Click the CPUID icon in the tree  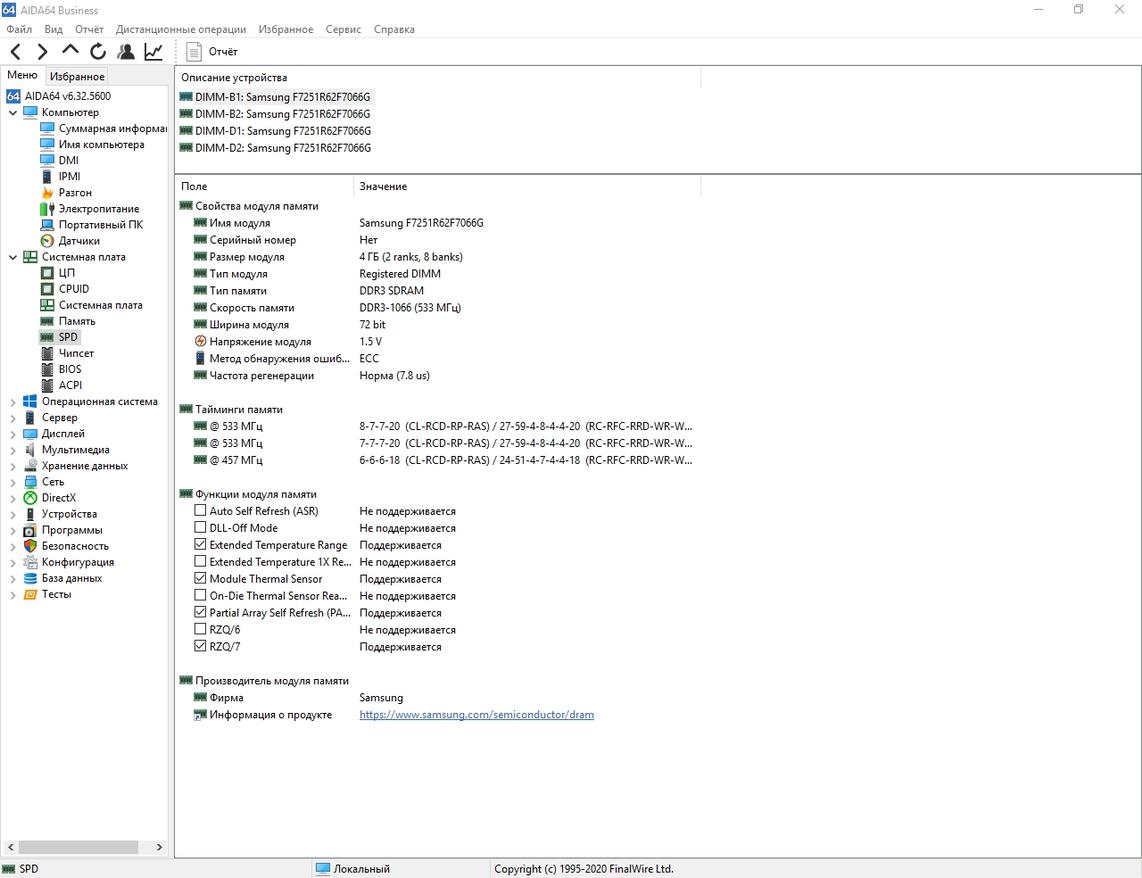click(x=47, y=289)
